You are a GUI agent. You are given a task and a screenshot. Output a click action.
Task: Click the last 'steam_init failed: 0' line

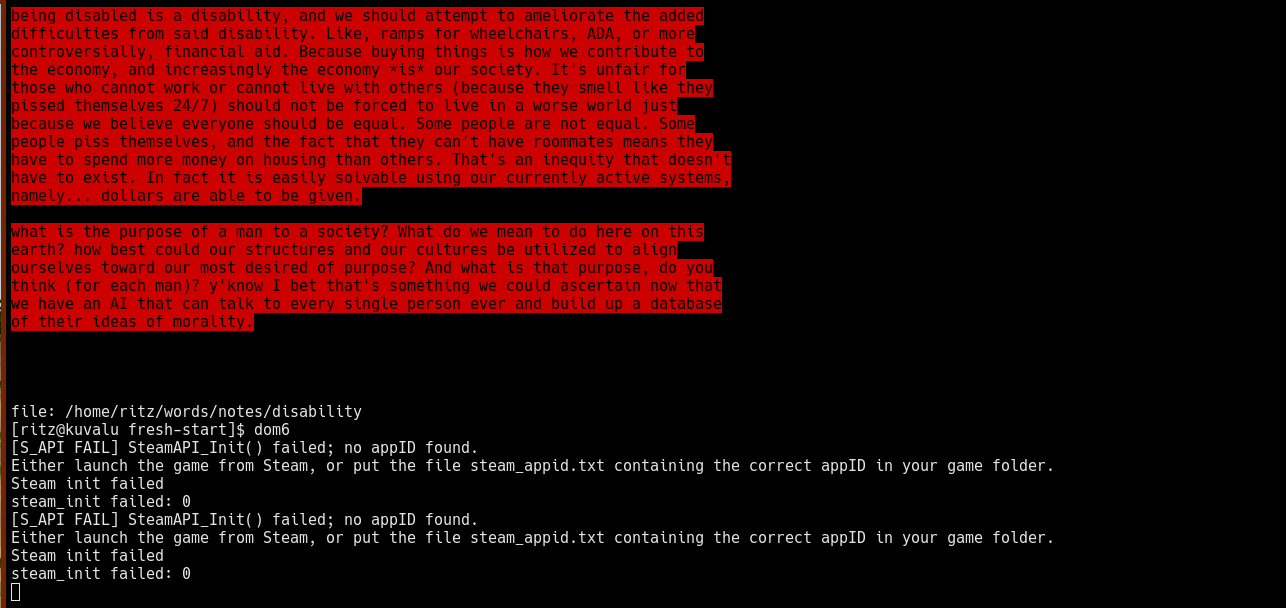(x=101, y=573)
